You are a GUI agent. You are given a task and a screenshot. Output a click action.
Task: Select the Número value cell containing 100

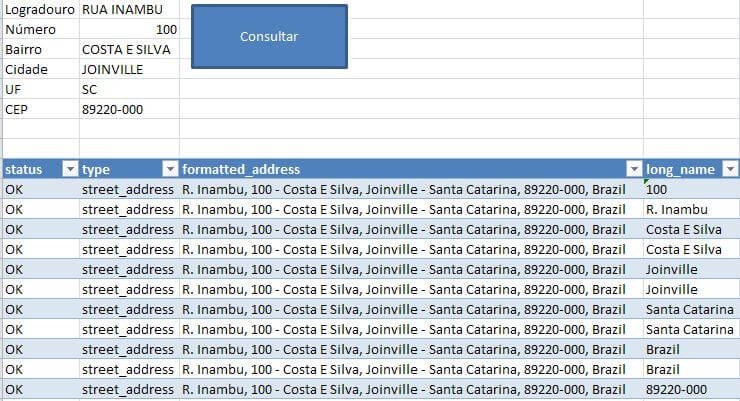[129, 29]
